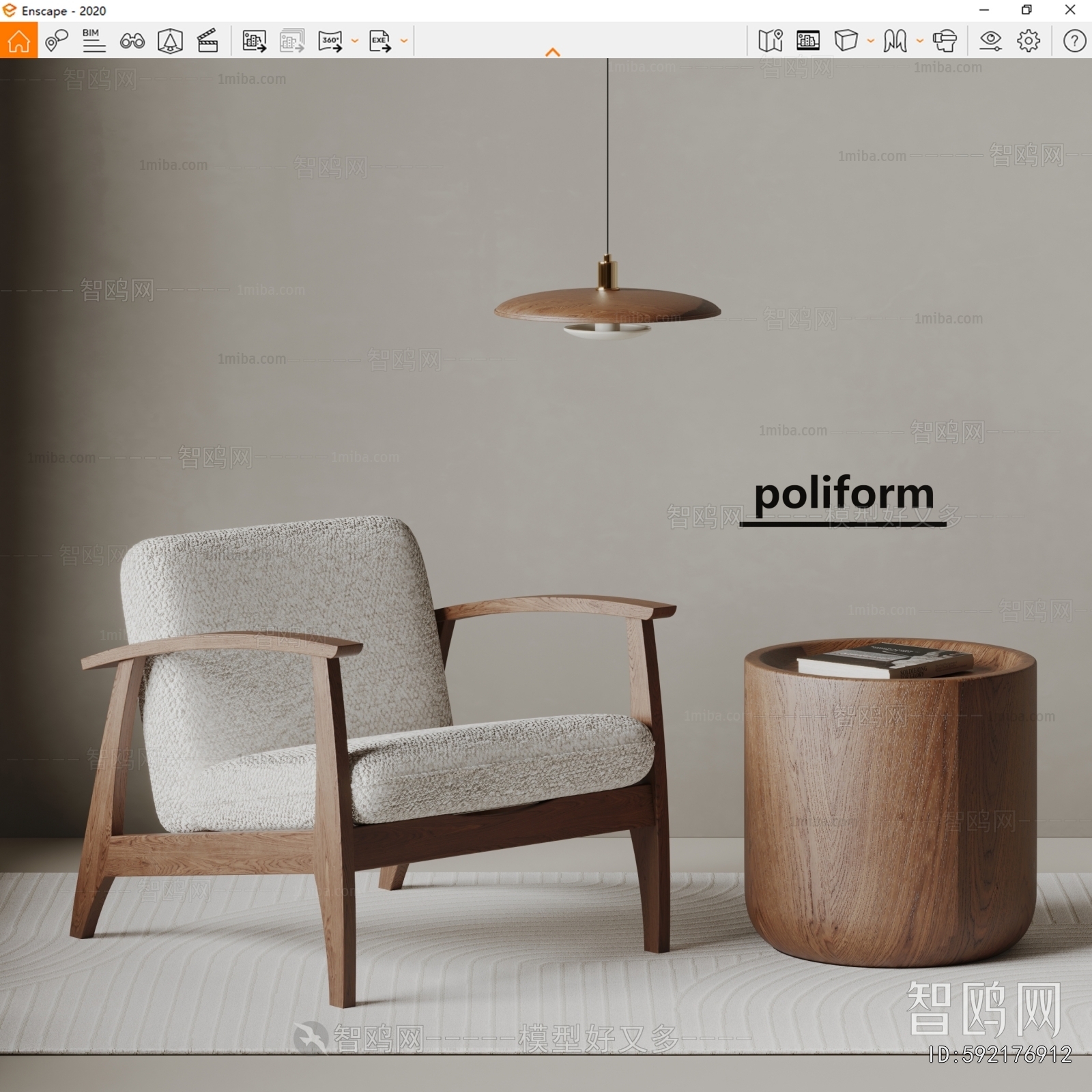1092x1092 pixels.
Task: Expand the navigation mode dropdown arrow
Action: (920, 41)
